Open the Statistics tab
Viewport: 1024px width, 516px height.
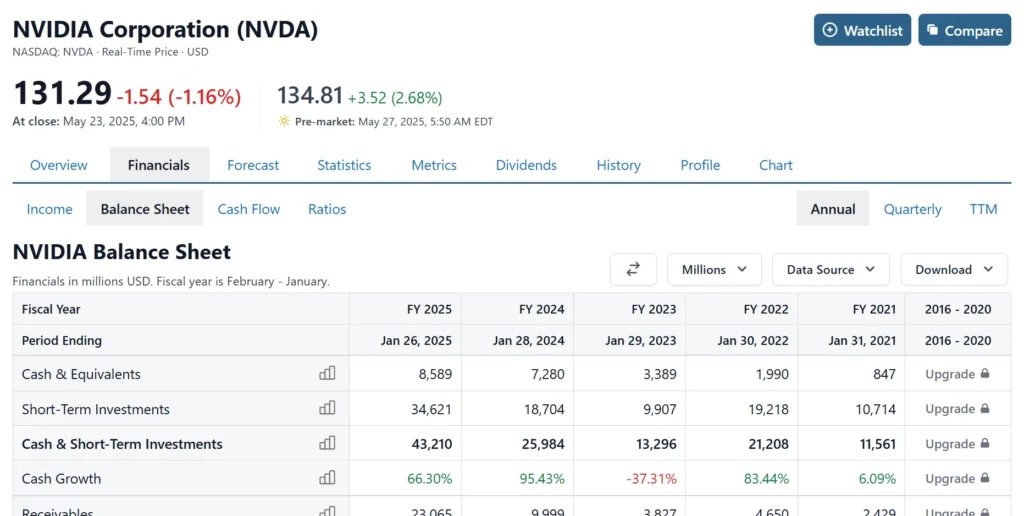click(344, 165)
